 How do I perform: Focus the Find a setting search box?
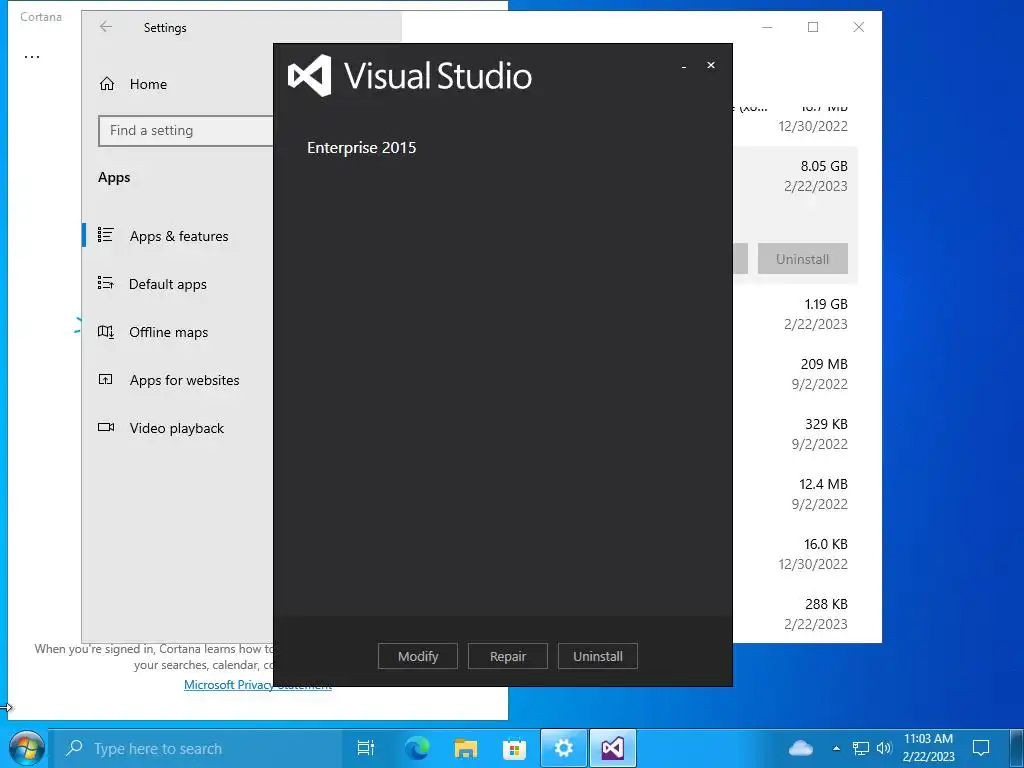185,131
